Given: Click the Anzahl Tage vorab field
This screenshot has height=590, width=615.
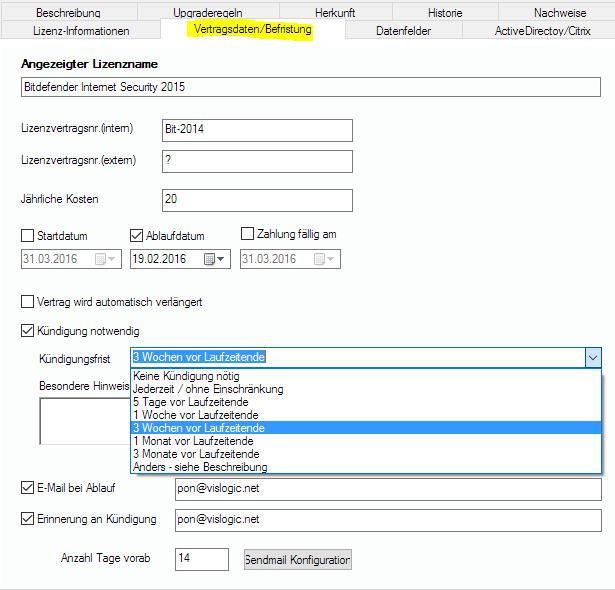Looking at the screenshot, I should 202,559.
